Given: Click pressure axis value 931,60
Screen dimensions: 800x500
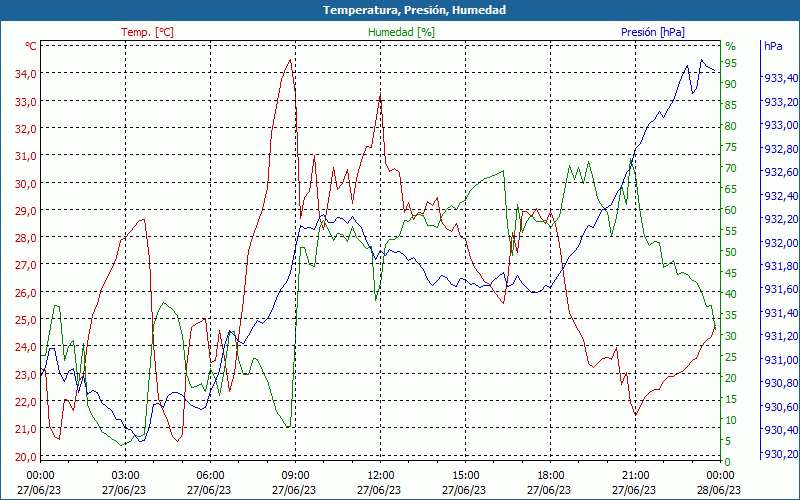Looking at the screenshot, I should coord(781,289).
